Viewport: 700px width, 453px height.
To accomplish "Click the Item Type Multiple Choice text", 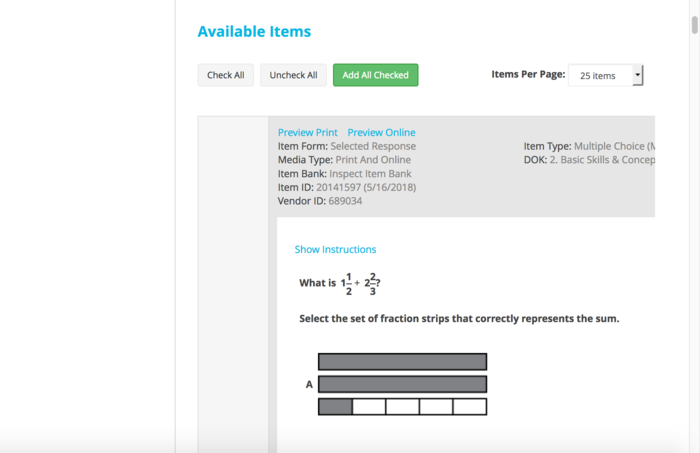I will coord(588,146).
